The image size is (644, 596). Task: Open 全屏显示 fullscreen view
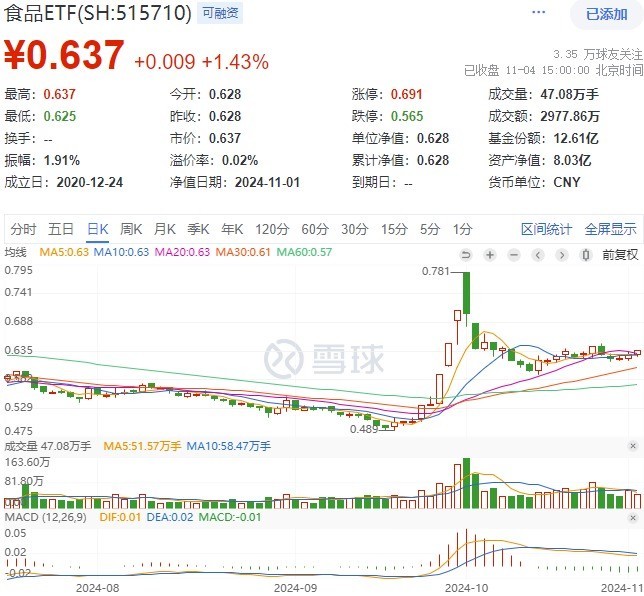(x=610, y=229)
